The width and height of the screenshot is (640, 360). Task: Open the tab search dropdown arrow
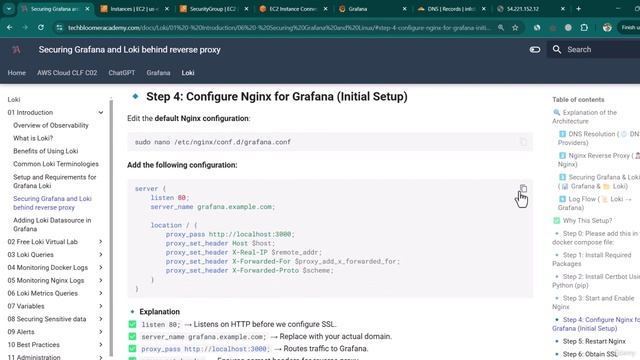coord(9,9)
